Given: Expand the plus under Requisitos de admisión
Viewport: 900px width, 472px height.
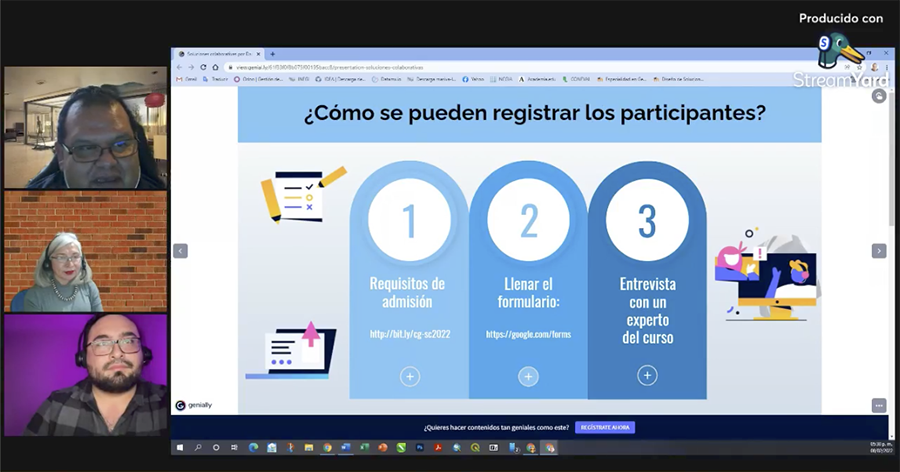Looking at the screenshot, I should pos(410,377).
